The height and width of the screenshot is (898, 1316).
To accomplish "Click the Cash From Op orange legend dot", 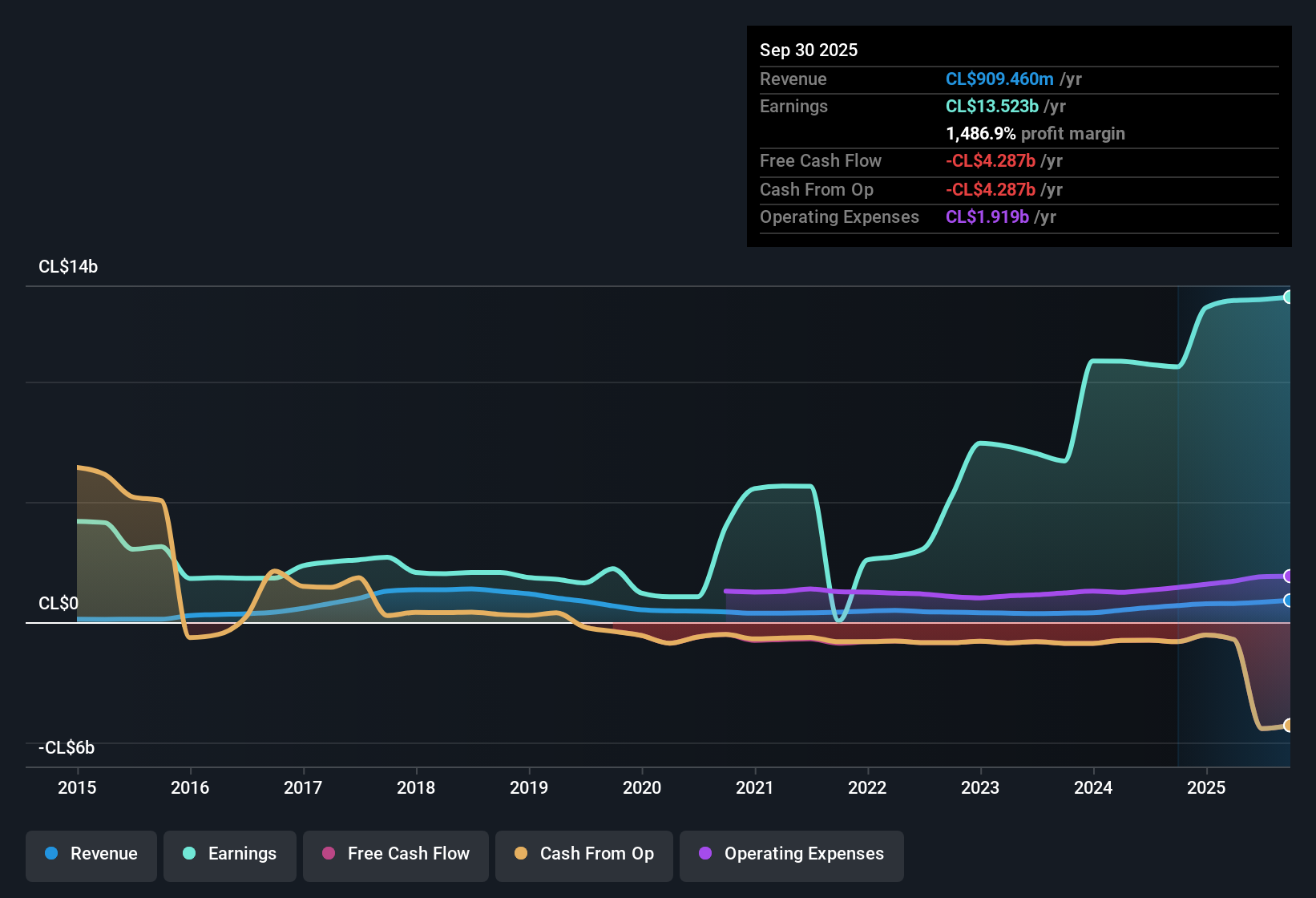I will [521, 854].
